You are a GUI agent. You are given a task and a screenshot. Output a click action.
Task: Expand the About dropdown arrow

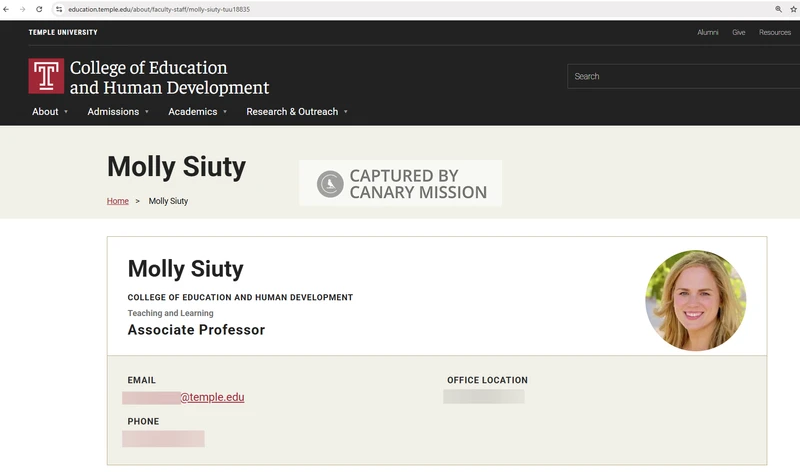point(66,112)
